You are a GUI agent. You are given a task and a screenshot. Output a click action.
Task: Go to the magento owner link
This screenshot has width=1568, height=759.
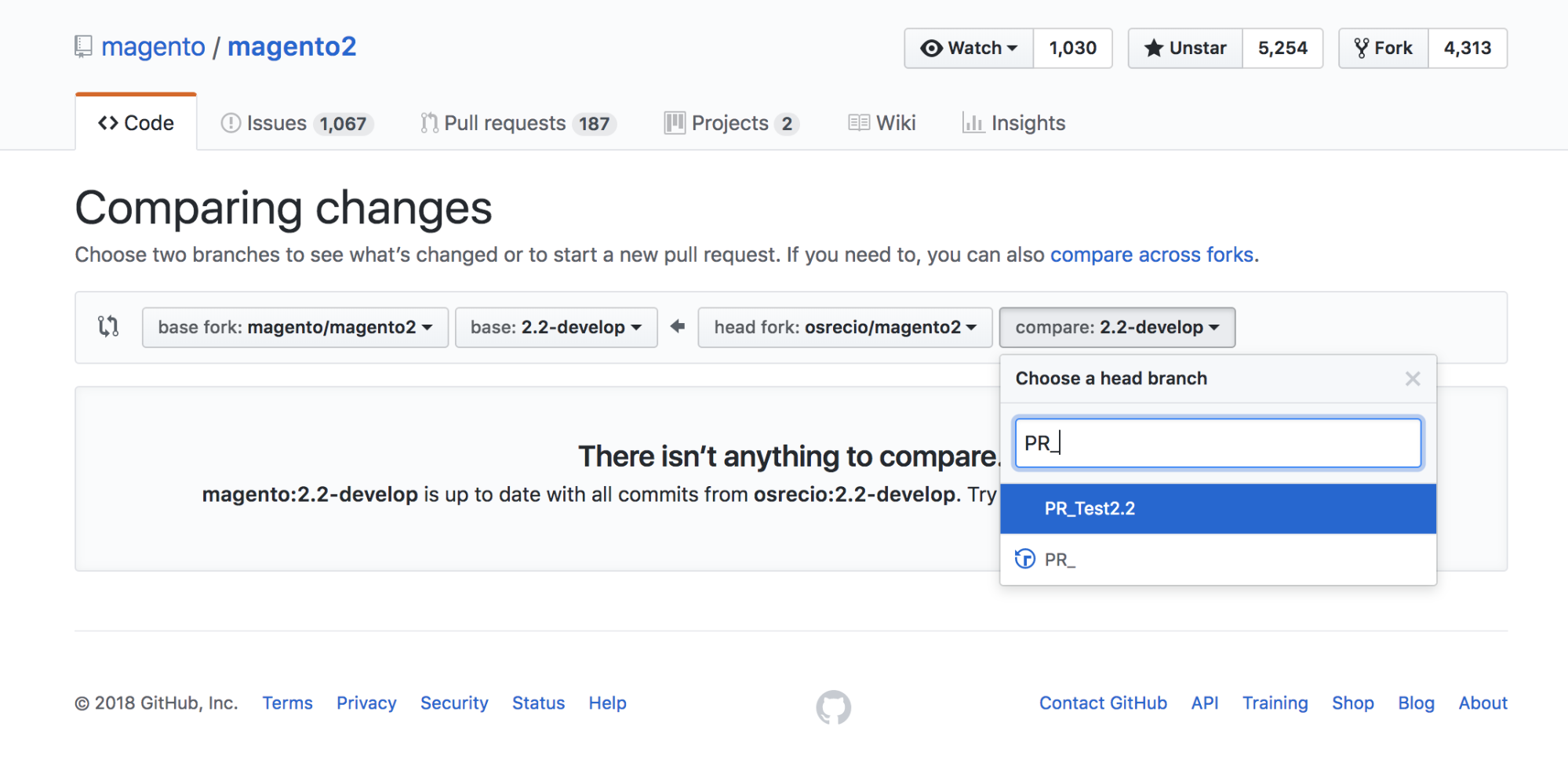coord(153,47)
